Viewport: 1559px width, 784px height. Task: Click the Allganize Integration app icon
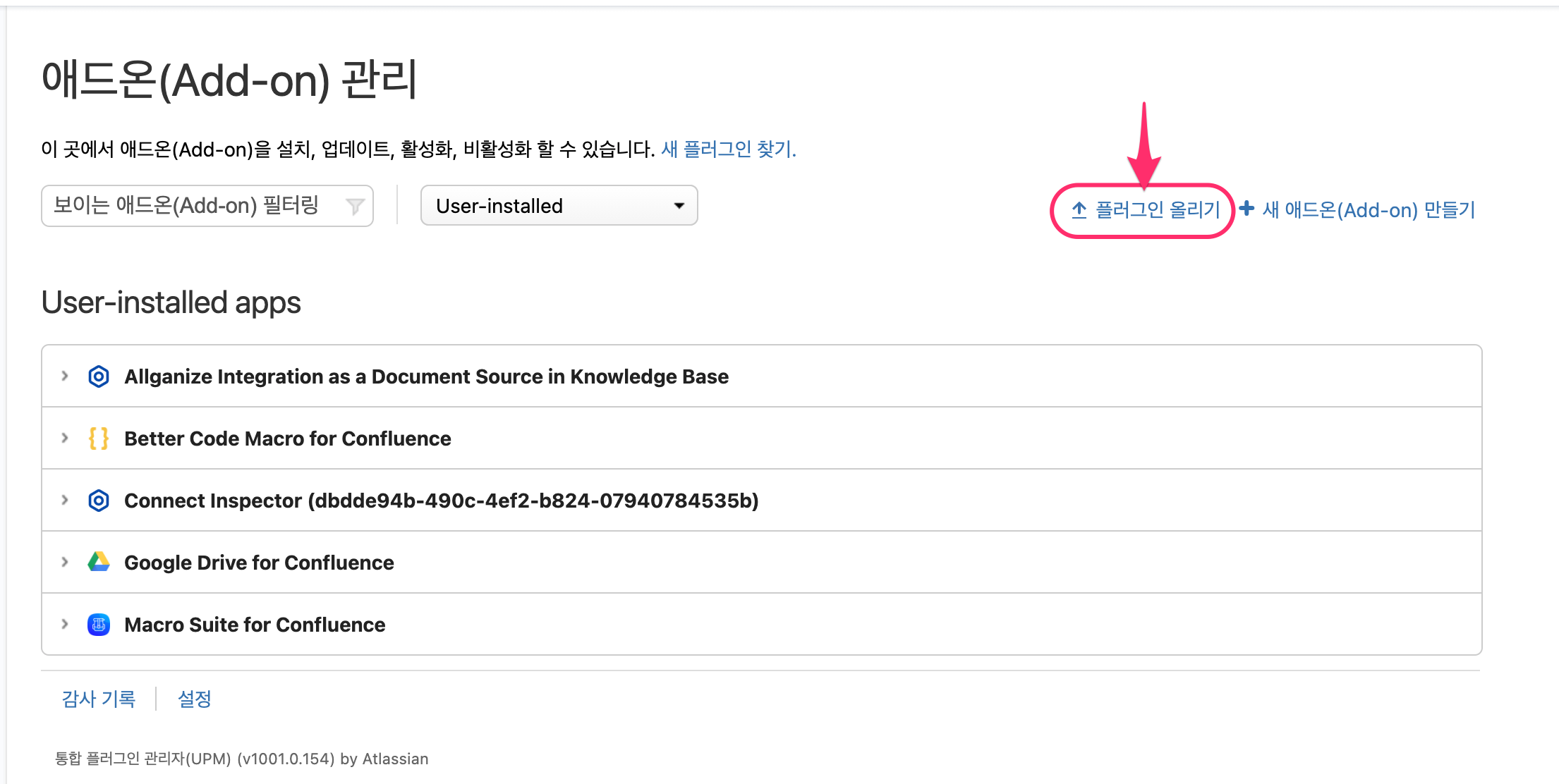pos(99,376)
